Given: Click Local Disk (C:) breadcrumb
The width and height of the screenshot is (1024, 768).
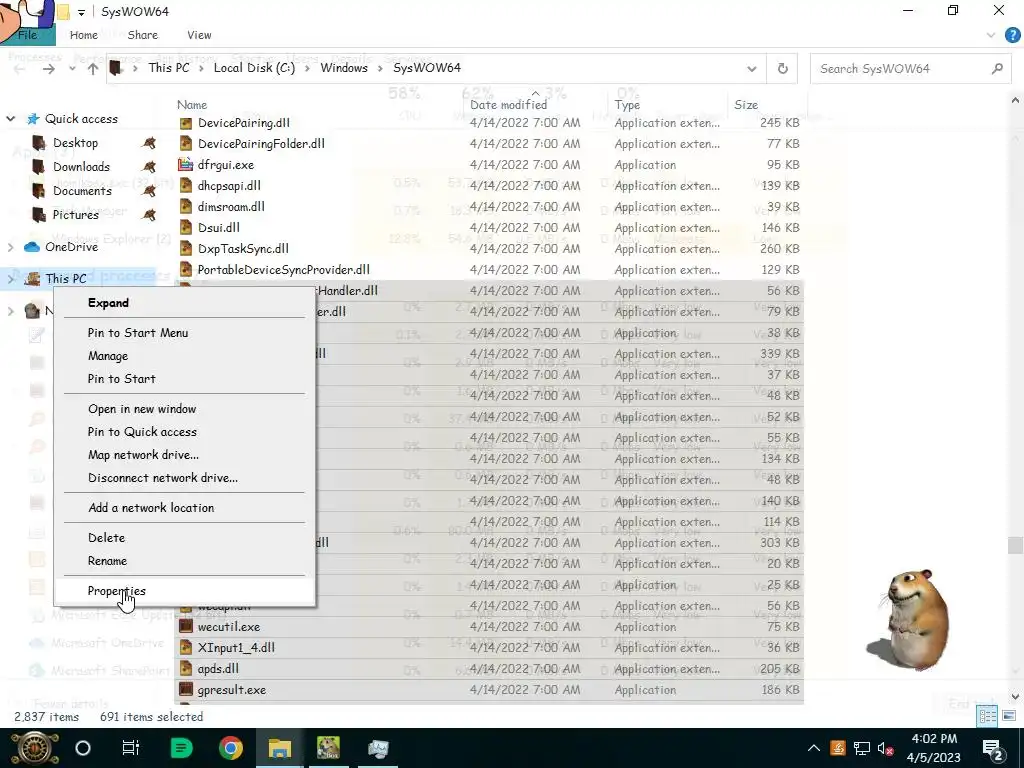Looking at the screenshot, I should (254, 68).
